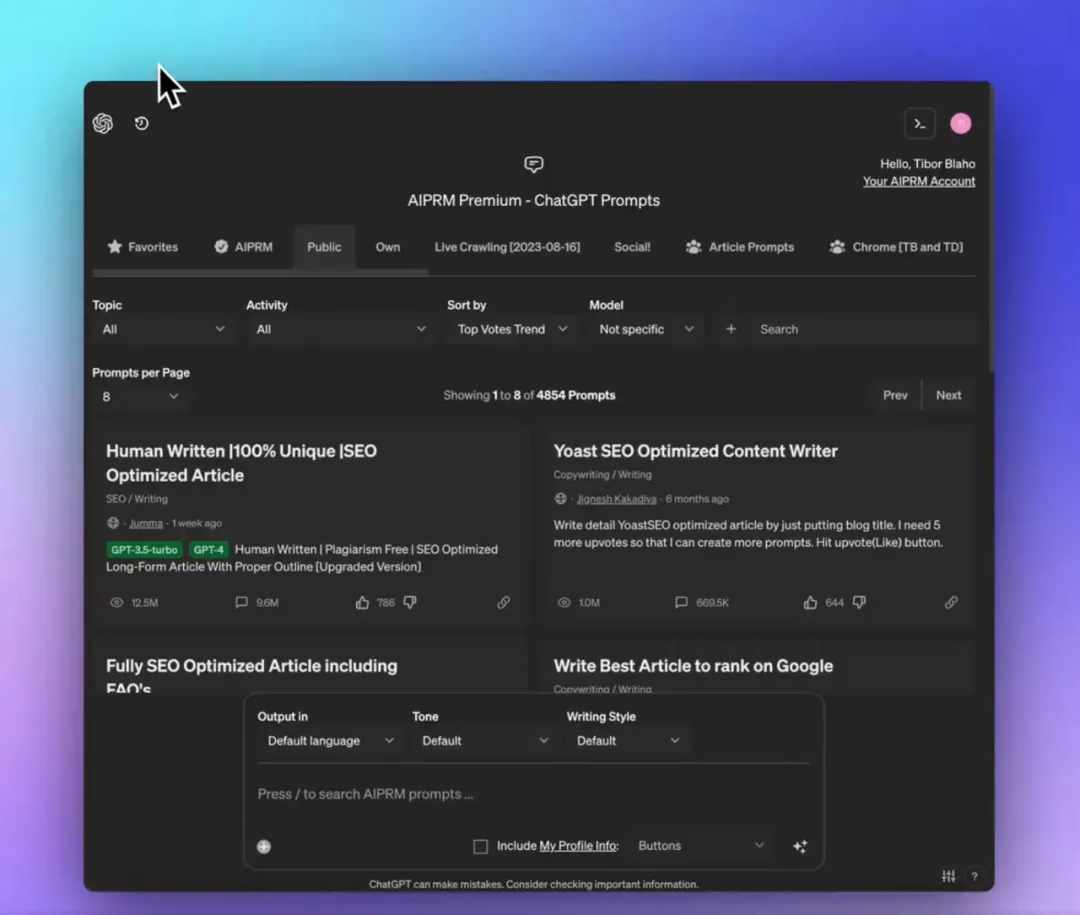1080x915 pixels.
Task: Open settings sliders icon at bottom
Action: (x=948, y=876)
